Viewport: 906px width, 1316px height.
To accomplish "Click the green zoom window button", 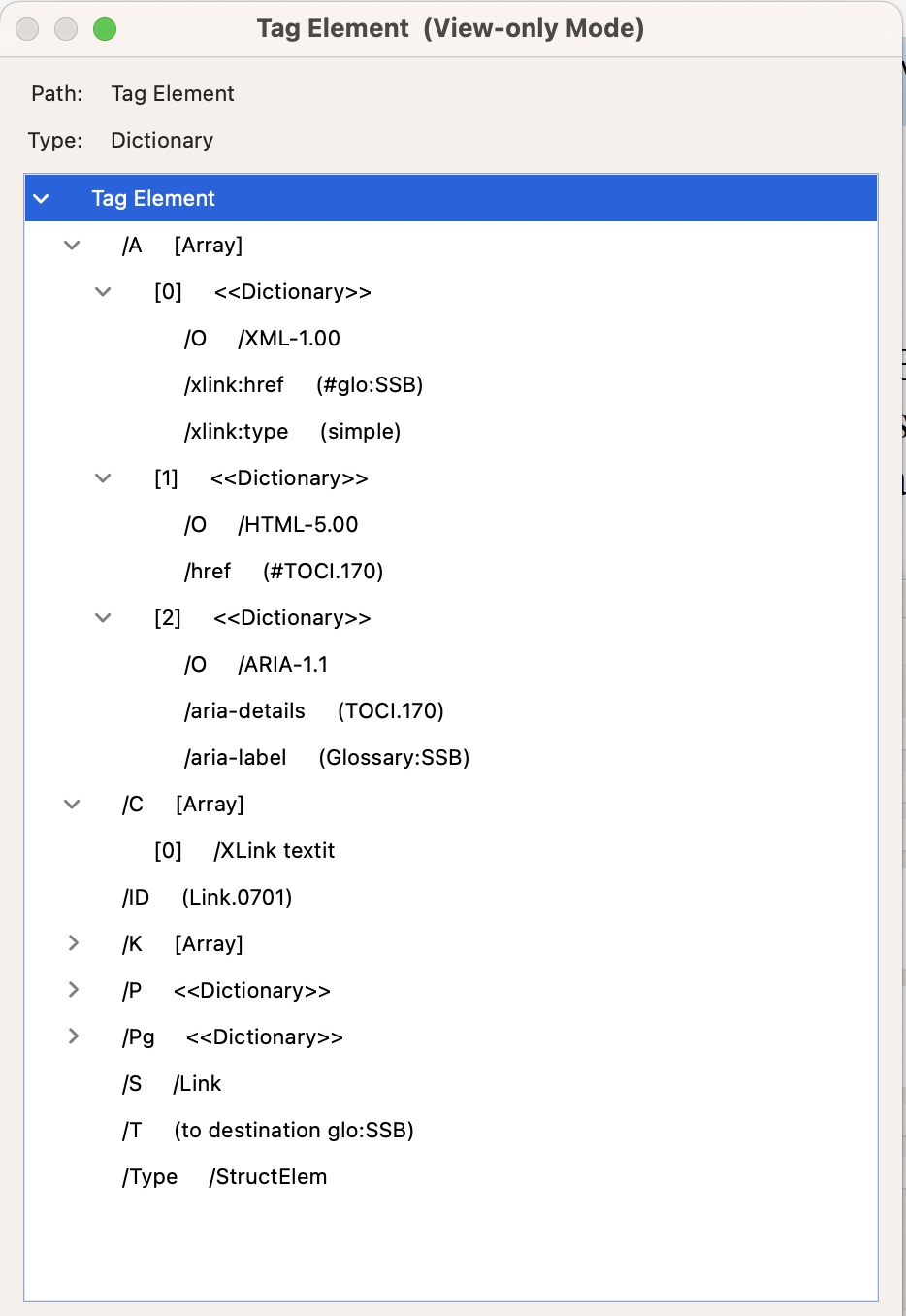I will pyautogui.click(x=105, y=29).
